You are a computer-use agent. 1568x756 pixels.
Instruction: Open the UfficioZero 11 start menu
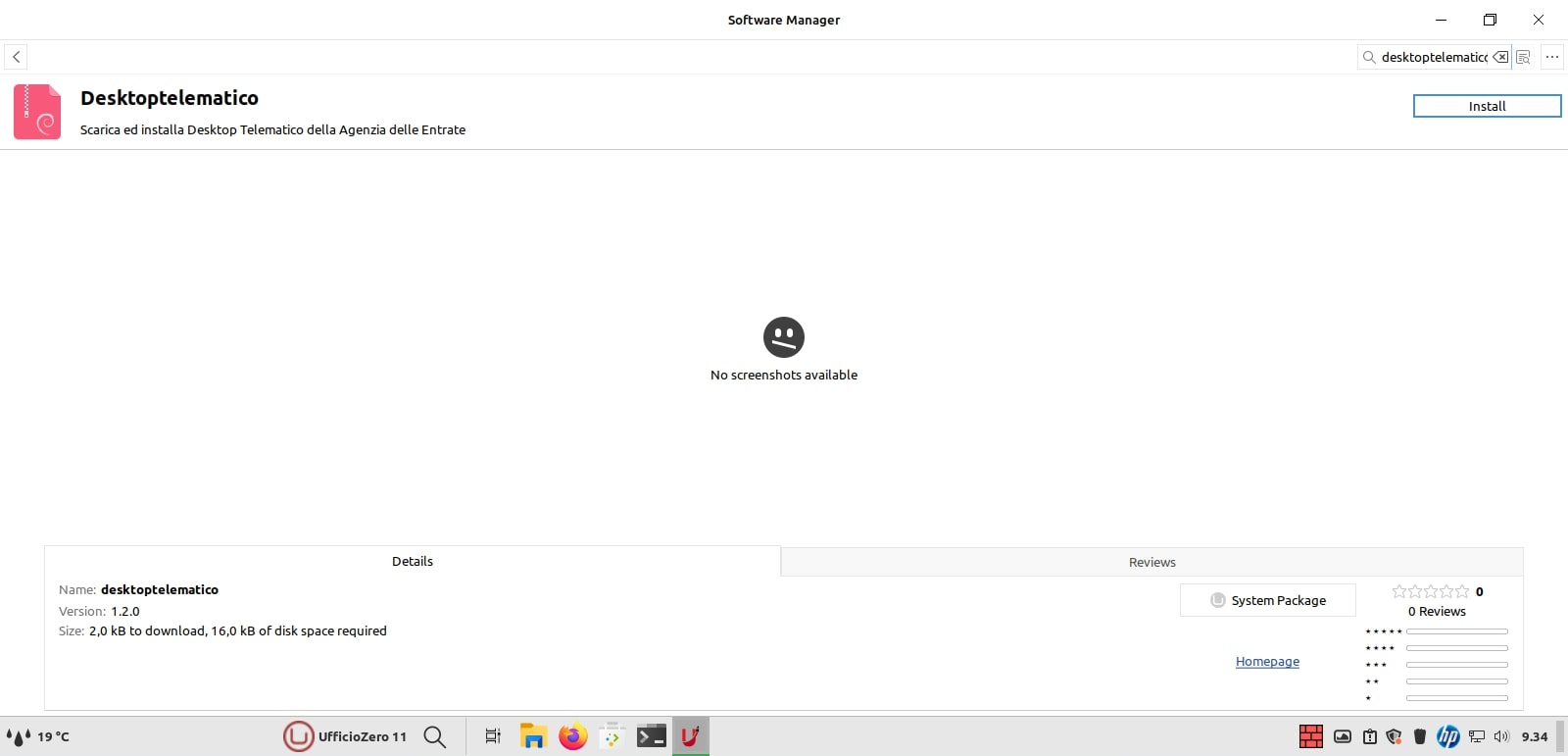pyautogui.click(x=345, y=736)
